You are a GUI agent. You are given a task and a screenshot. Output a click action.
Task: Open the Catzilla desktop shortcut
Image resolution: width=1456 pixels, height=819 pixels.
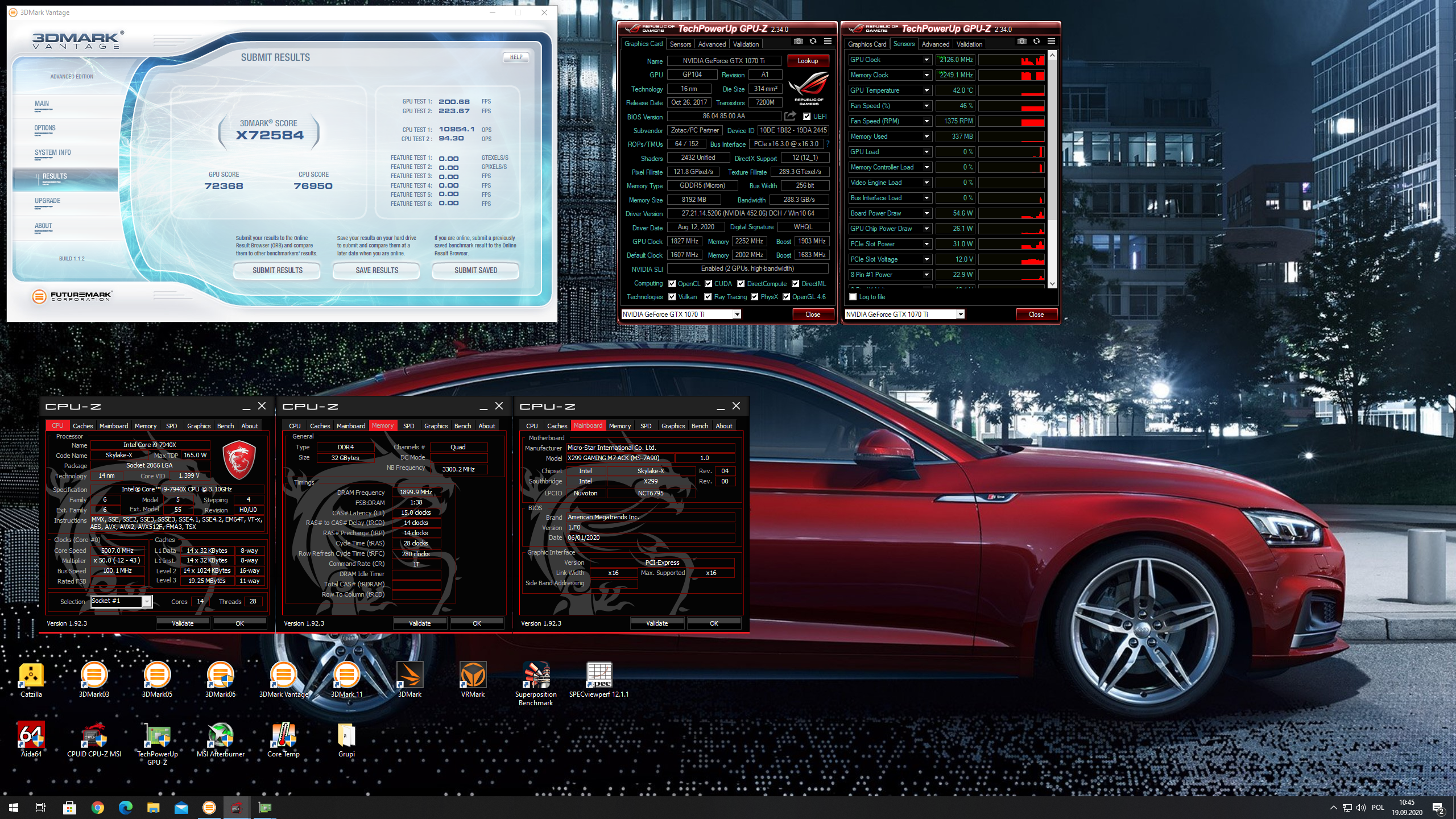pos(31,680)
